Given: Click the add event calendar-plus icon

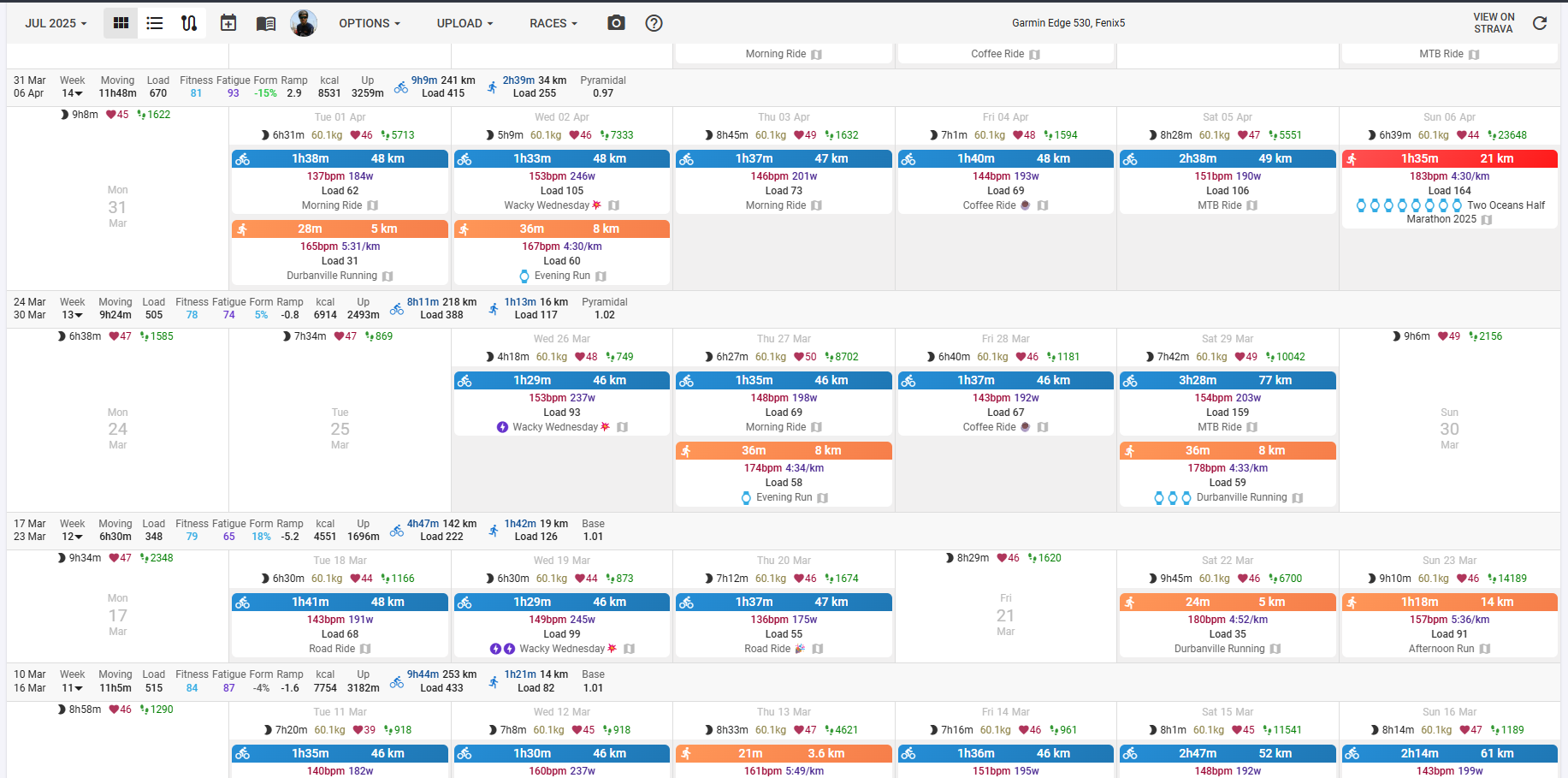Looking at the screenshot, I should click(228, 23).
